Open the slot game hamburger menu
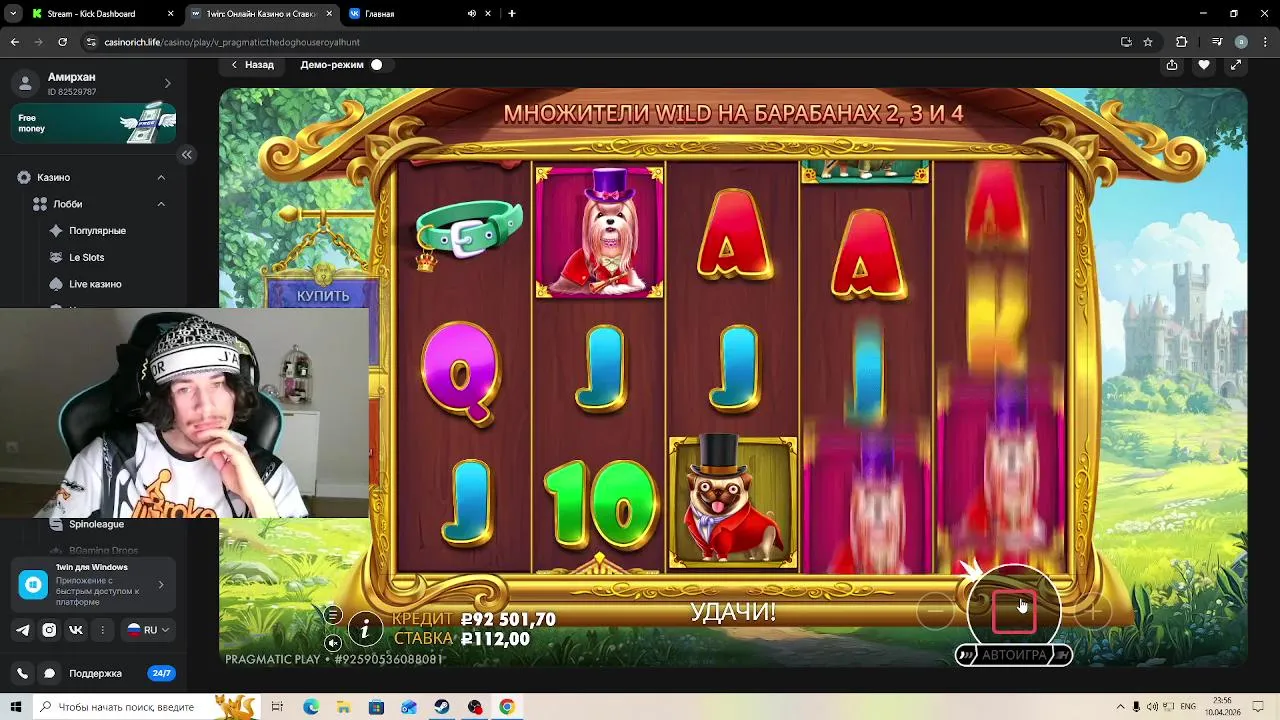 333,615
